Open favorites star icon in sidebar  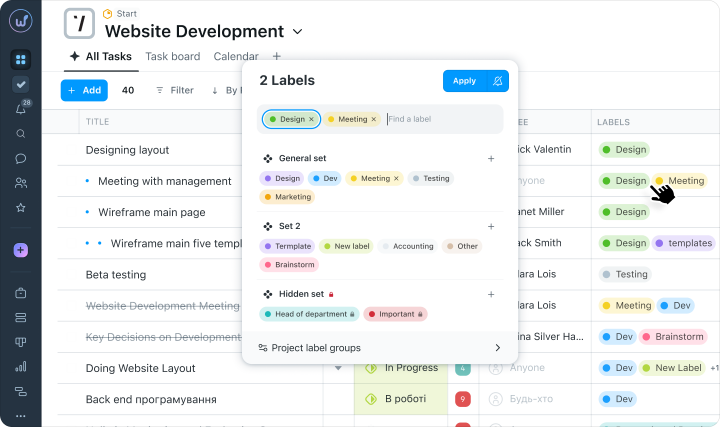point(21,208)
